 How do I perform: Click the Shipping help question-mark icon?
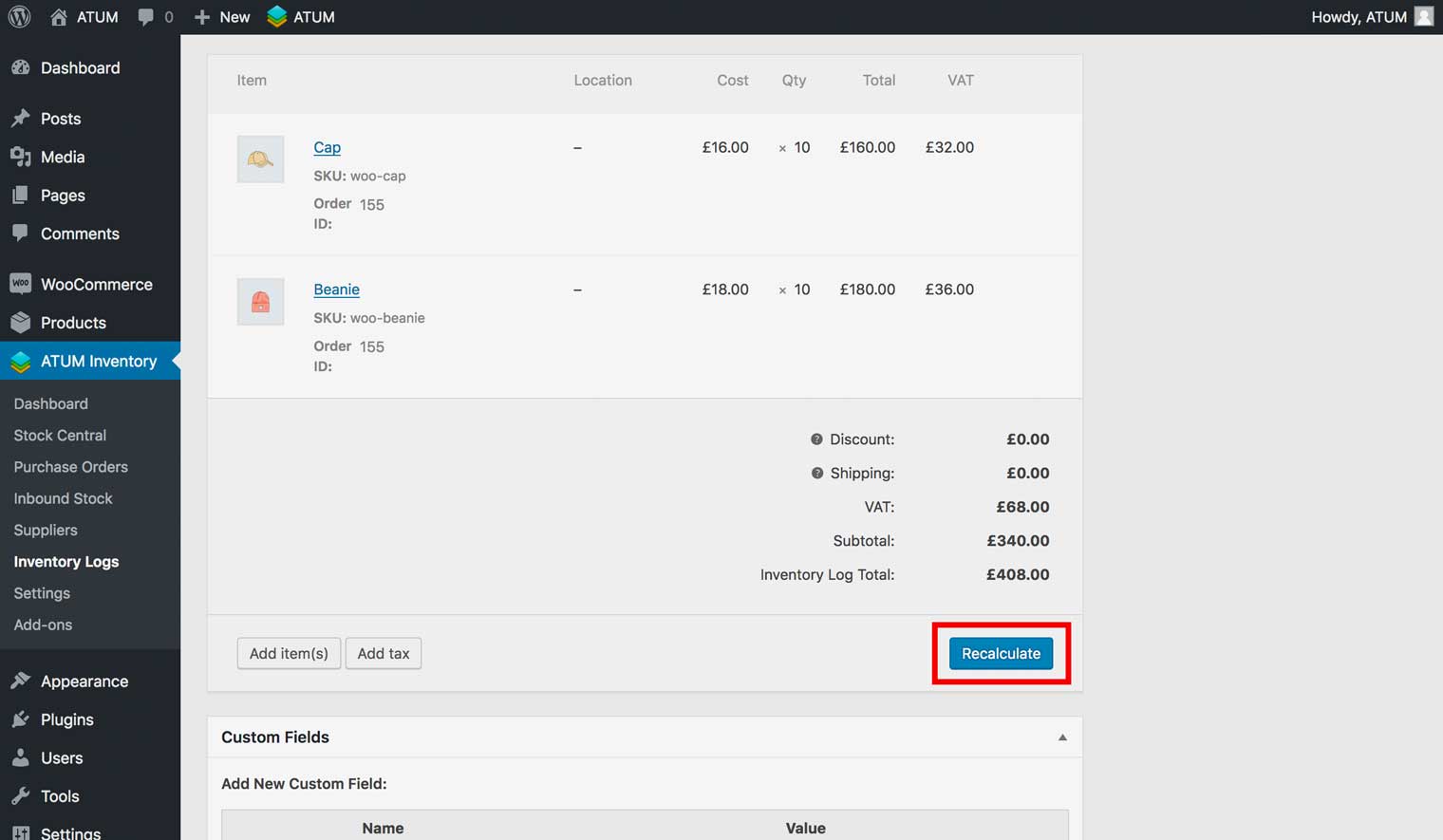(816, 473)
